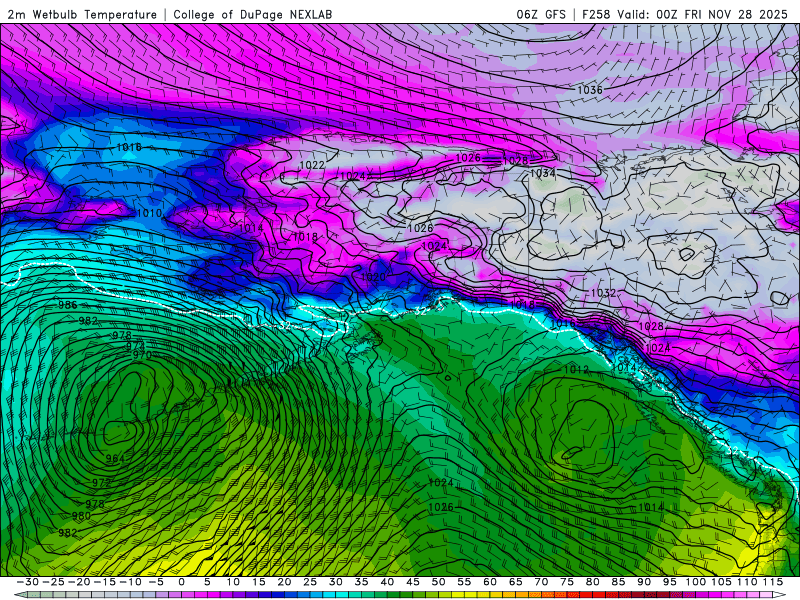The width and height of the screenshot is (800, 600).
Task: Select the "College of DuPage NEXLAB" label
Action: pos(253,14)
